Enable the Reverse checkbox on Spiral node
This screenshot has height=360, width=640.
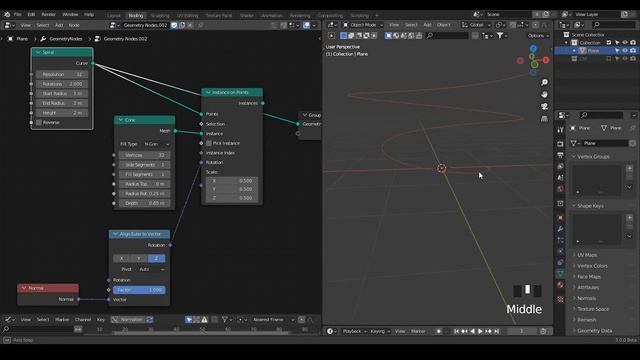pyautogui.click(x=39, y=122)
